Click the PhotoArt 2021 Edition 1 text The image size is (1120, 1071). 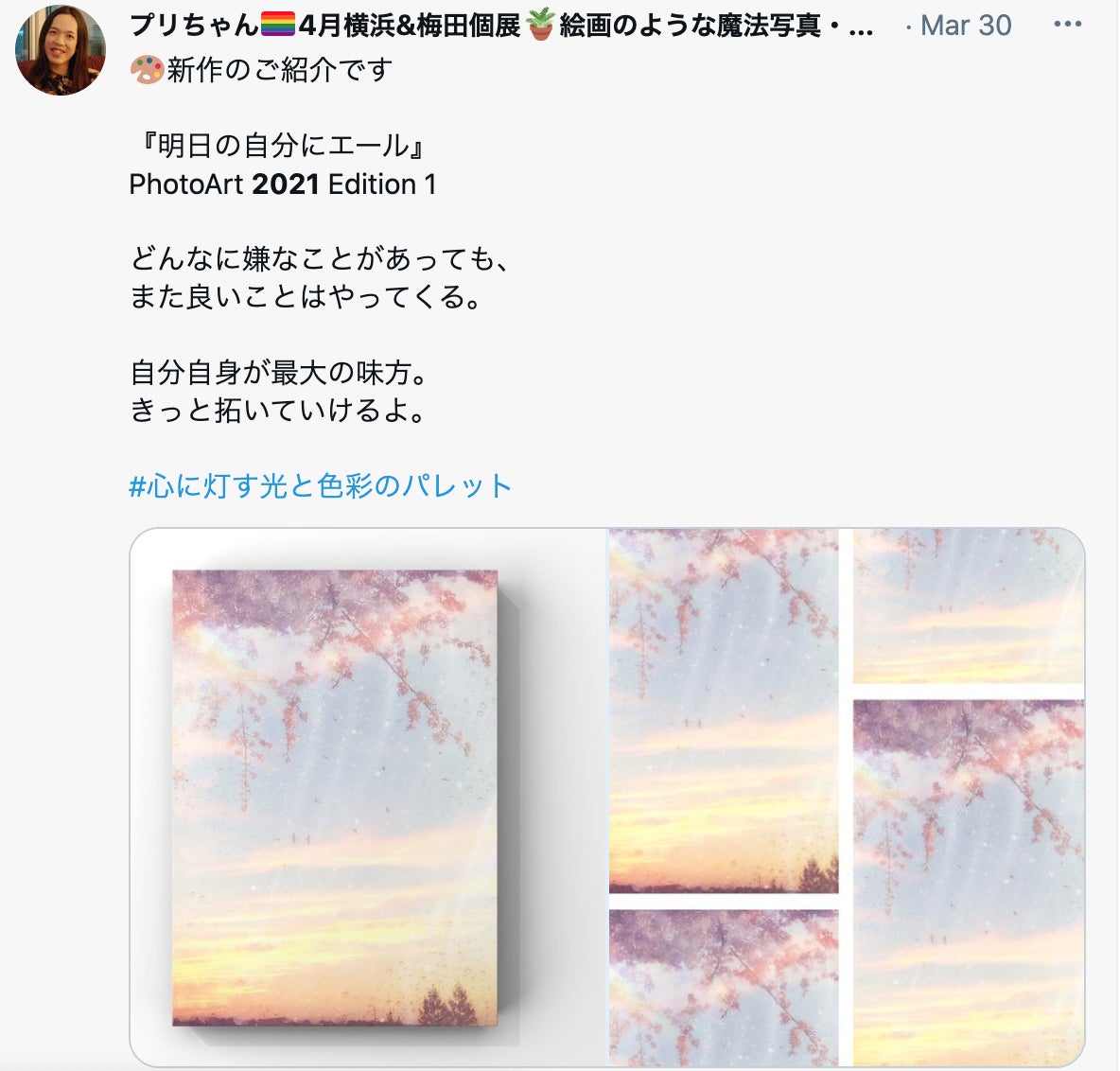point(282,184)
